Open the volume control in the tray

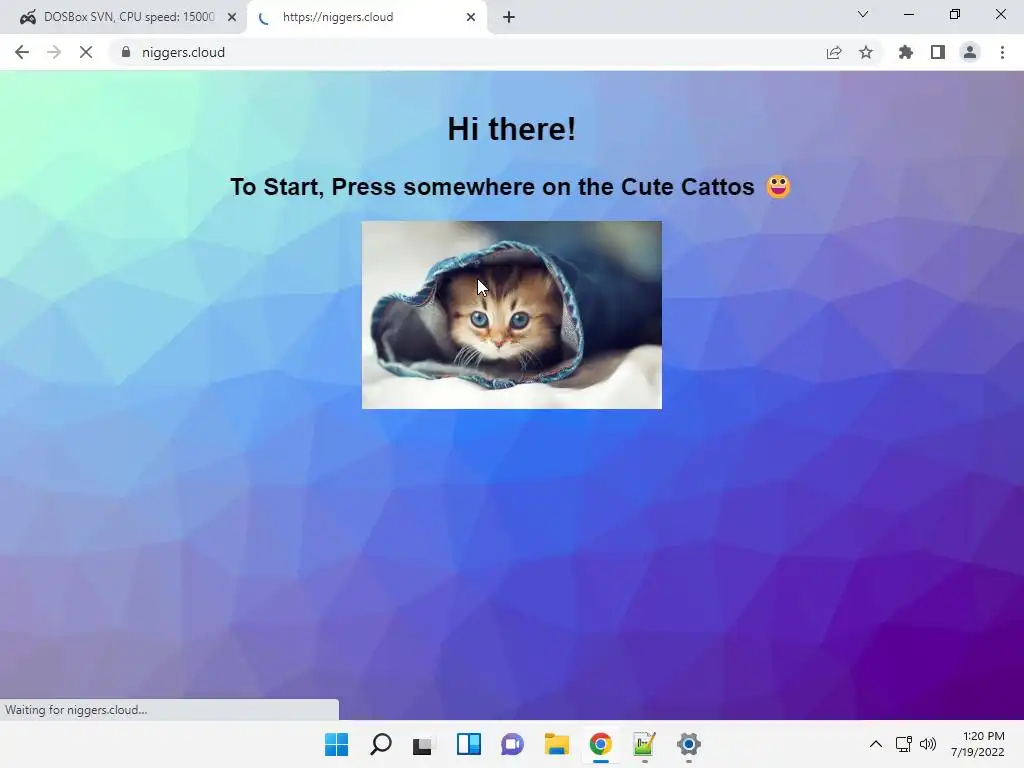(x=927, y=744)
